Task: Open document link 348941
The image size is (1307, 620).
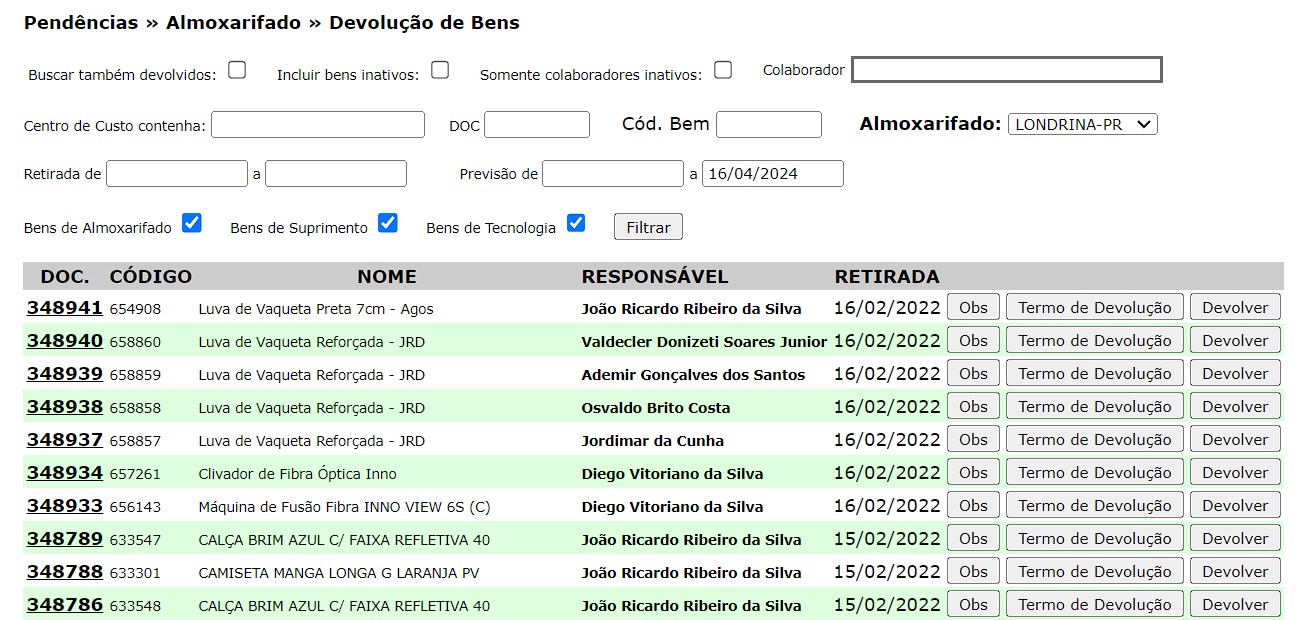Action: (65, 308)
